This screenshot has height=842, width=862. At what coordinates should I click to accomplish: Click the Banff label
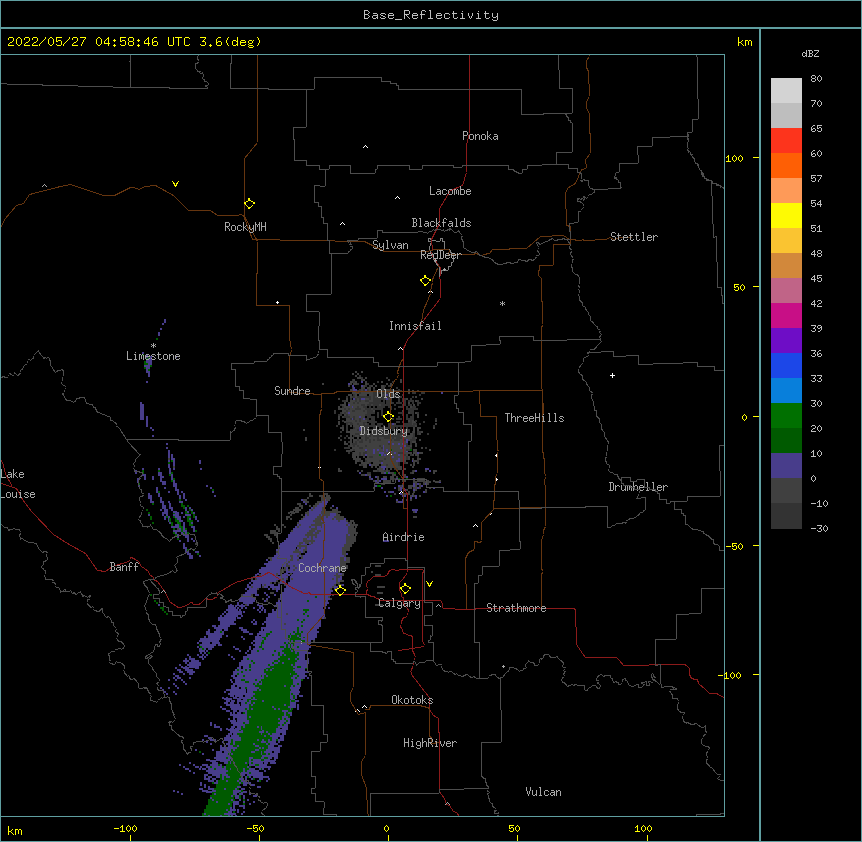click(x=124, y=567)
